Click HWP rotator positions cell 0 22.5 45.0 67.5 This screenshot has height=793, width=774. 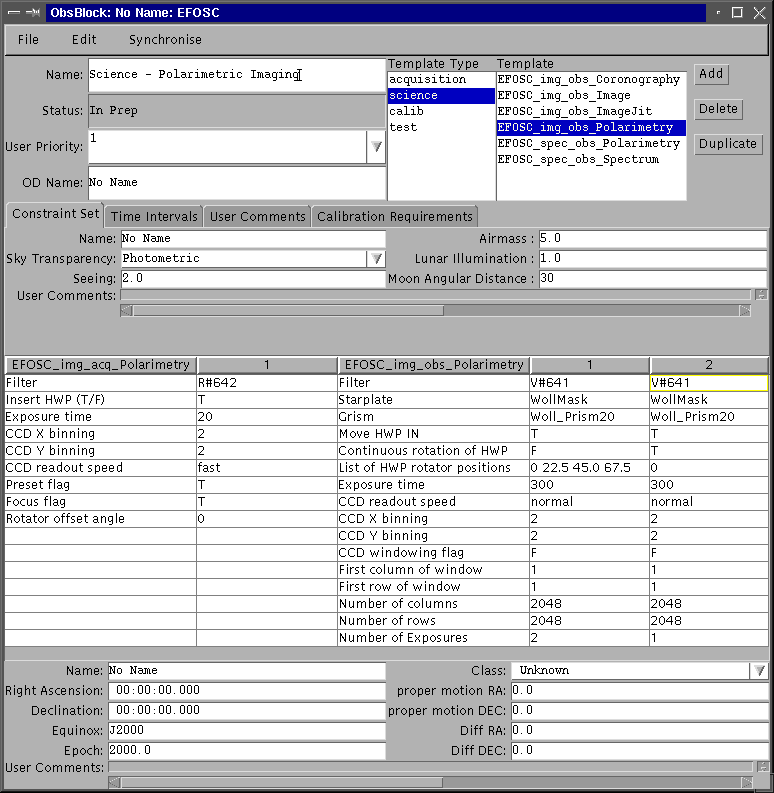pyautogui.click(x=589, y=468)
